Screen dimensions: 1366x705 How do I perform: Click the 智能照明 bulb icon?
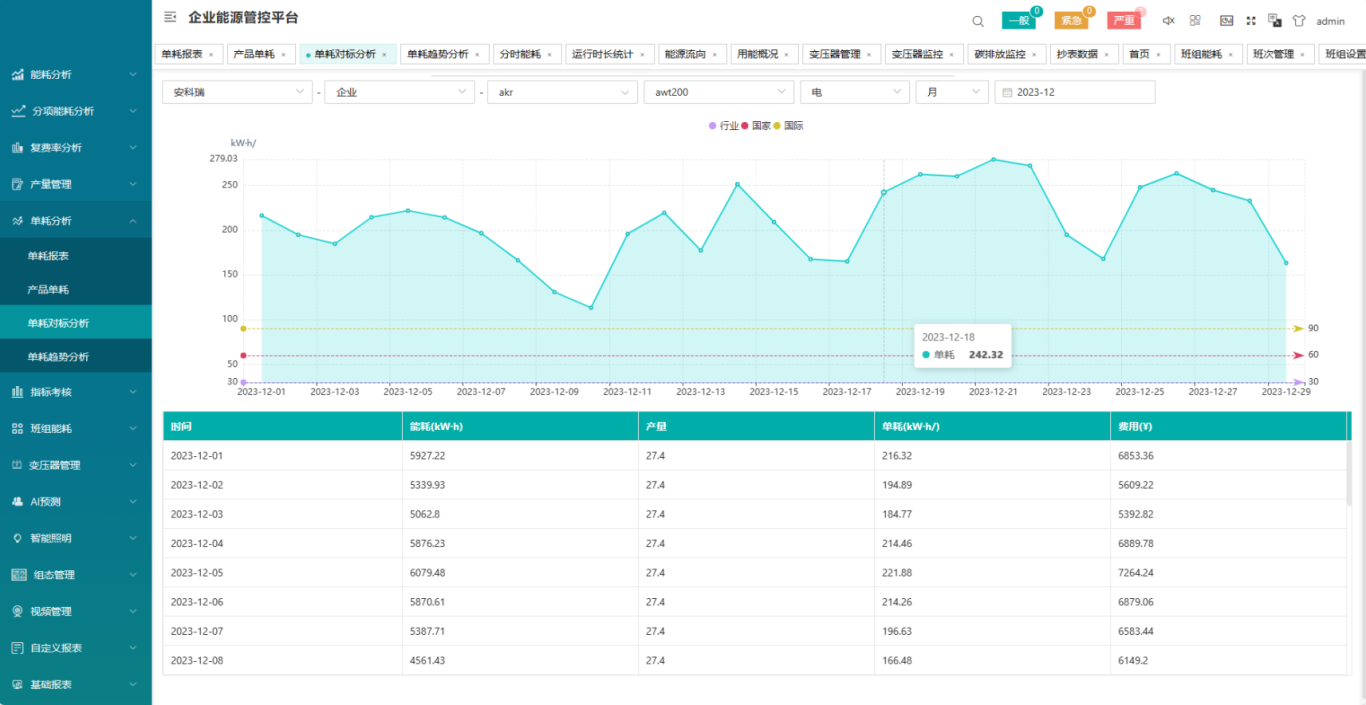tap(17, 538)
